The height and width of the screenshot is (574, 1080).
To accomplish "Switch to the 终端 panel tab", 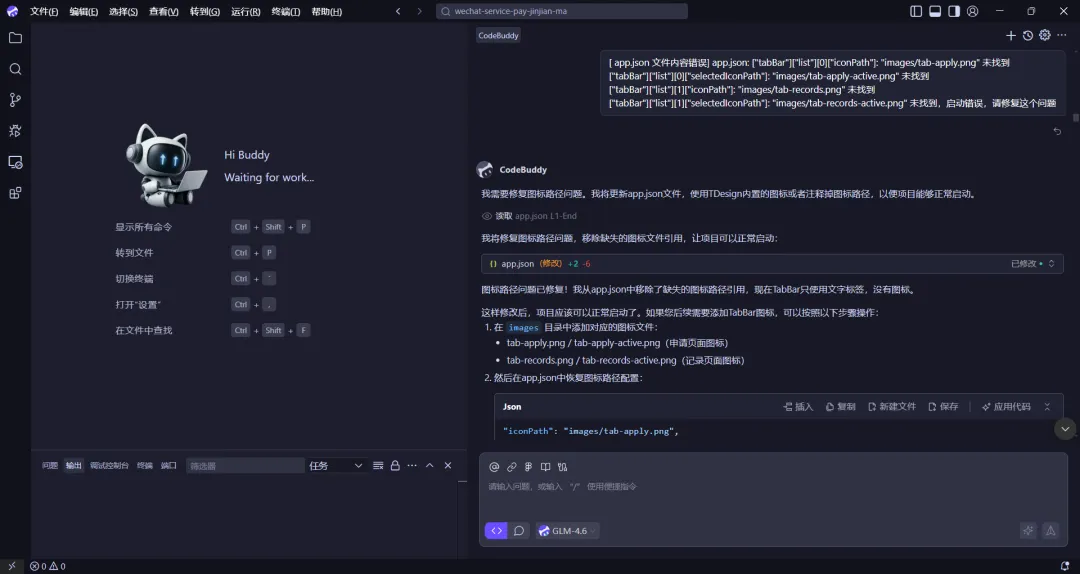I will (145, 466).
